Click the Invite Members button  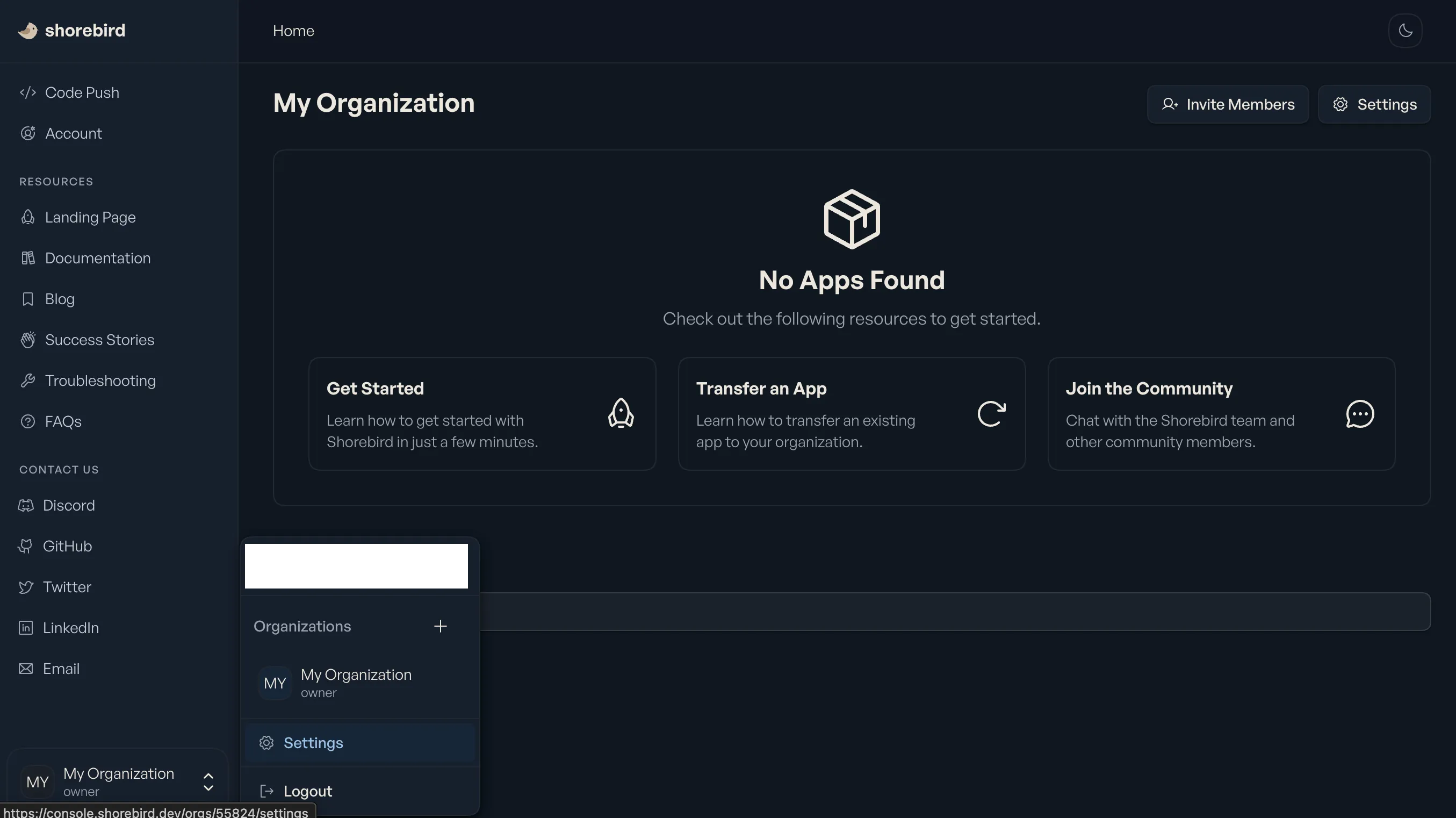(1228, 105)
